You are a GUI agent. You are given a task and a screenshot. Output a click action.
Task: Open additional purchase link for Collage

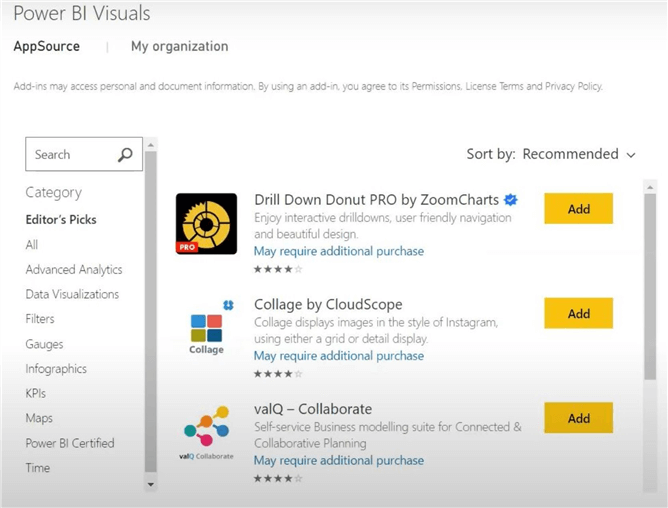(338, 356)
